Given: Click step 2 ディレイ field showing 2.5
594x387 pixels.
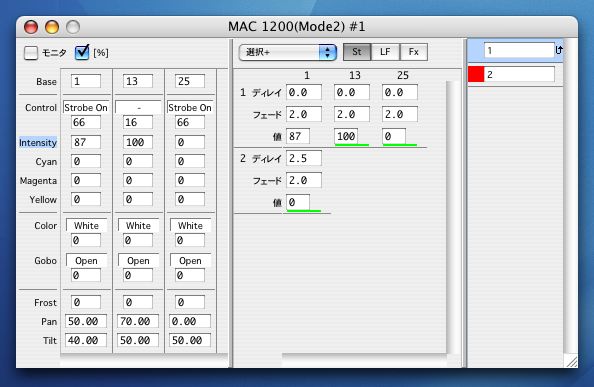Looking at the screenshot, I should 304,158.
